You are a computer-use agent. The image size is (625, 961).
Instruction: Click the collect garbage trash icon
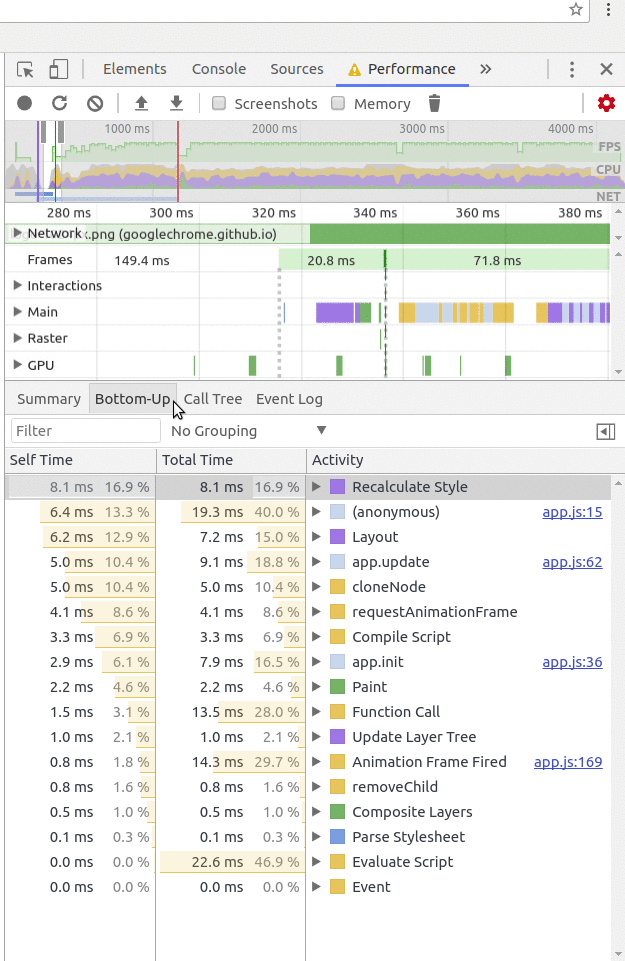(x=434, y=103)
